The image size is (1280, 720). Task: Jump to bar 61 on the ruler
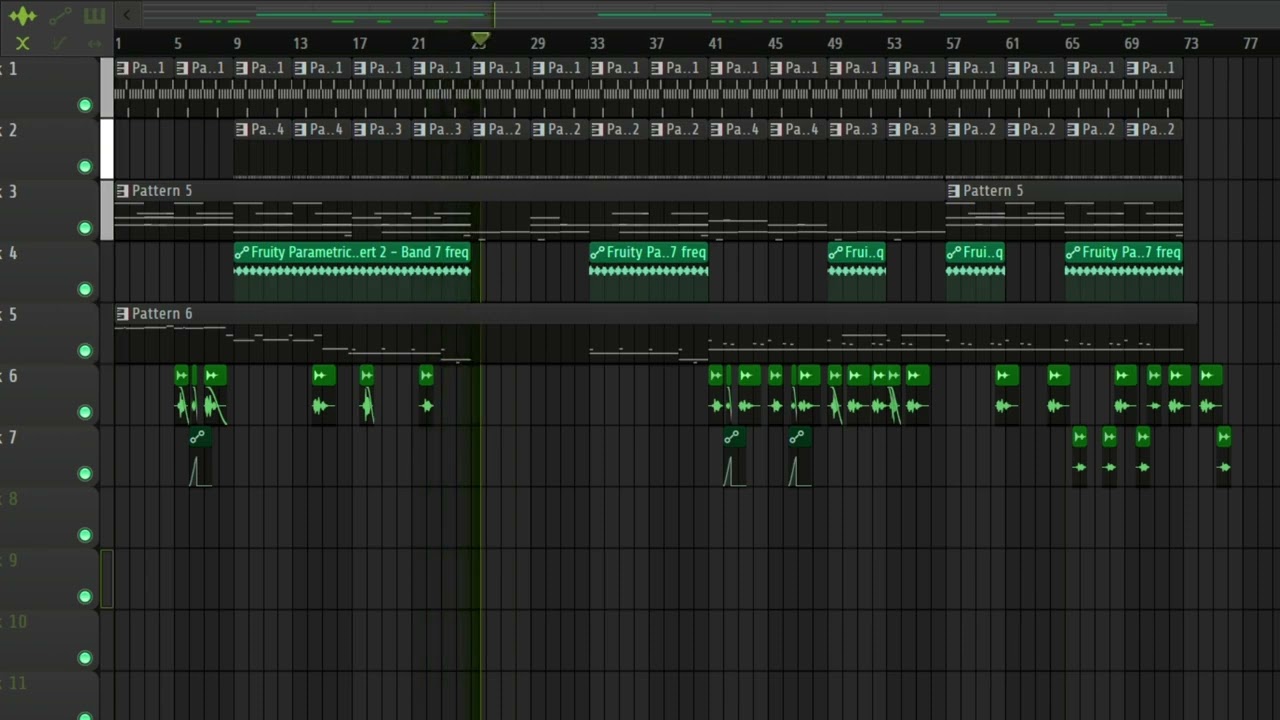(x=1013, y=43)
